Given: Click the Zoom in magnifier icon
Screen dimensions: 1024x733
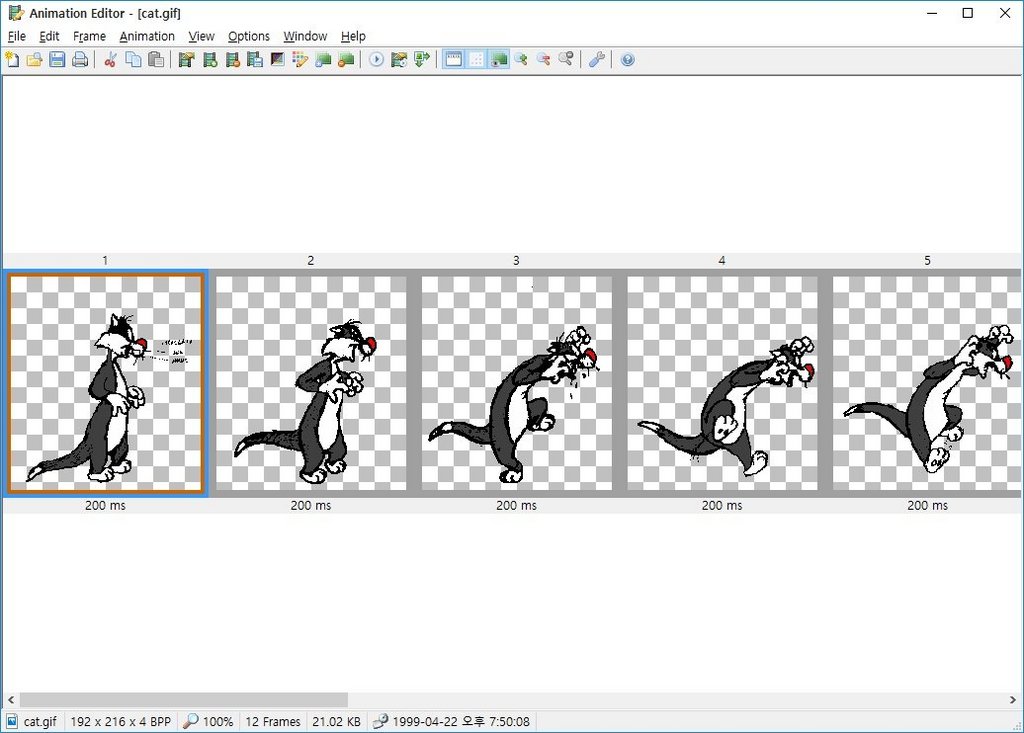Looking at the screenshot, I should coord(521,59).
